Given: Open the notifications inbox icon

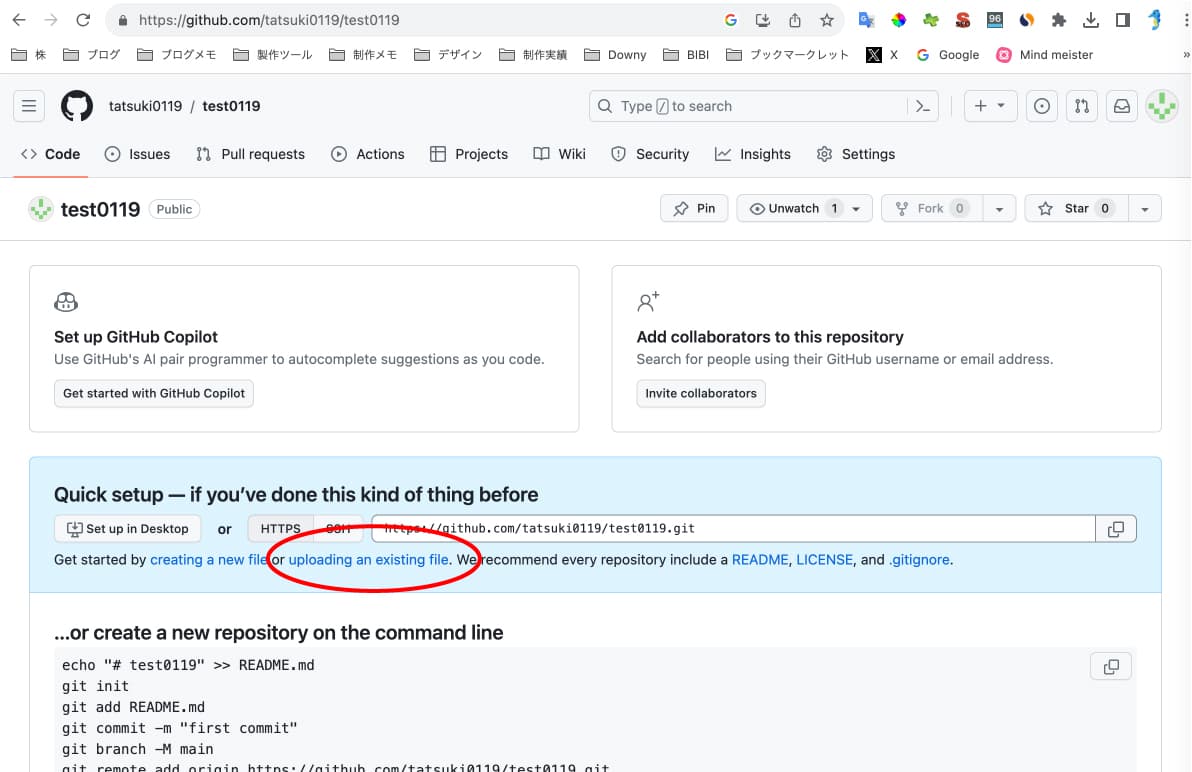Looking at the screenshot, I should 1121,105.
